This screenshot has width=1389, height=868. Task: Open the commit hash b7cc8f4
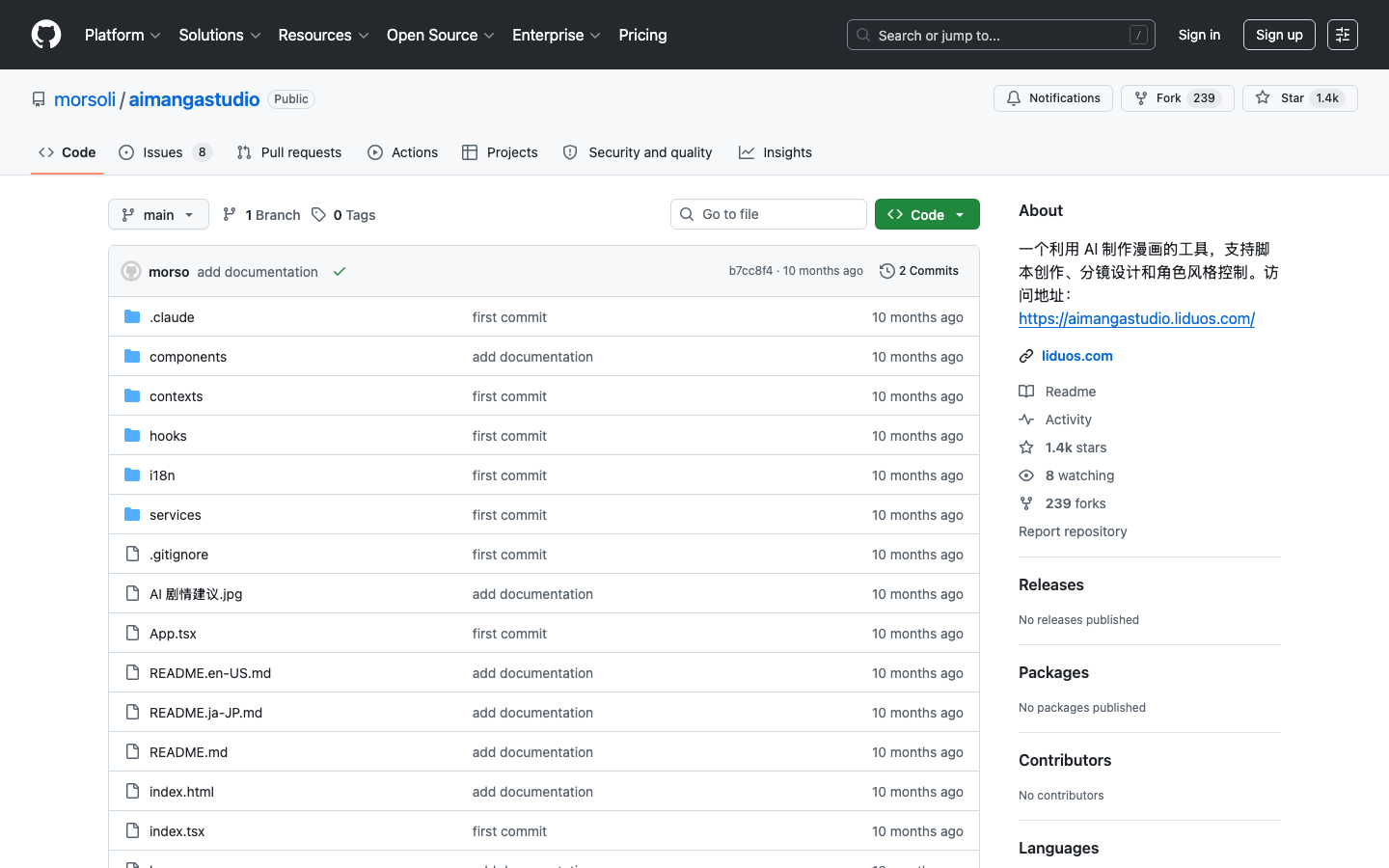pos(750,271)
